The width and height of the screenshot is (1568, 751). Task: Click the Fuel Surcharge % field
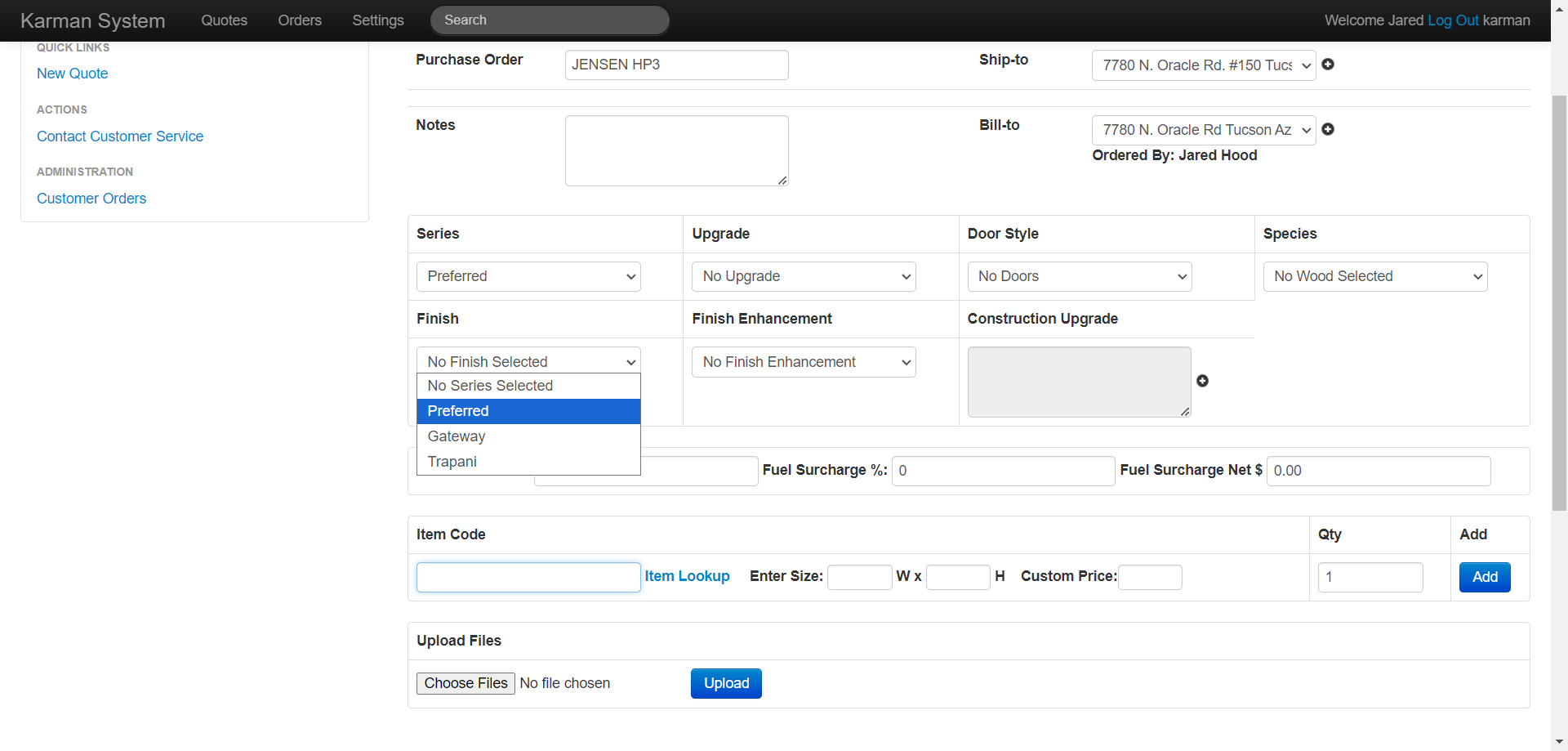click(1003, 471)
